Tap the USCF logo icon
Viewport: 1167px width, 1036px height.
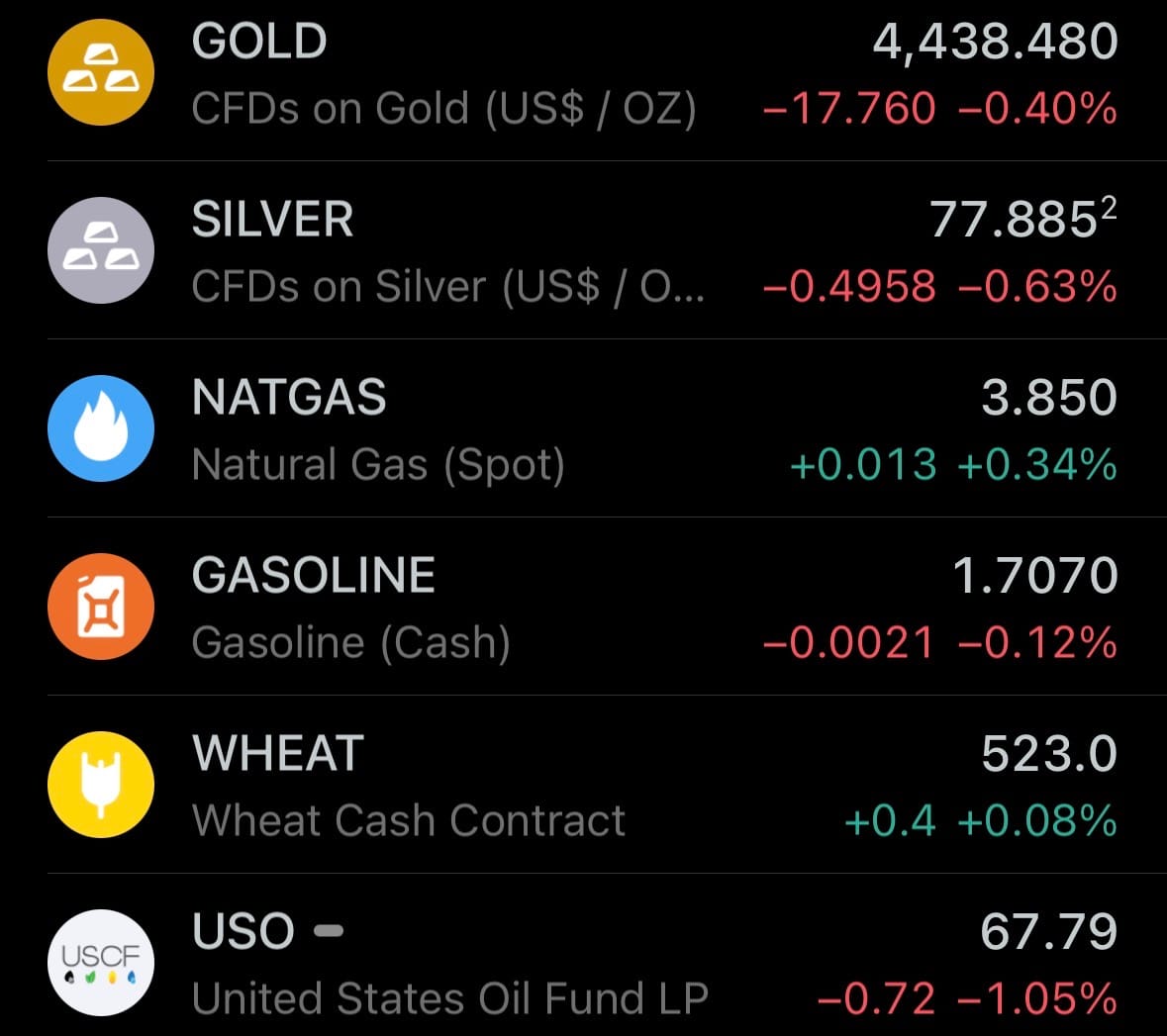pyautogui.click(x=101, y=962)
